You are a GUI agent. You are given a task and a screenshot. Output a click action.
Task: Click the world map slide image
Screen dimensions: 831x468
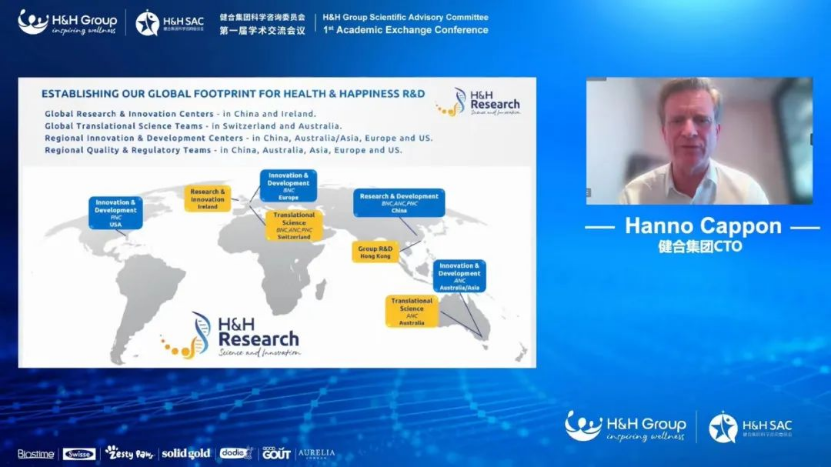coord(277,267)
